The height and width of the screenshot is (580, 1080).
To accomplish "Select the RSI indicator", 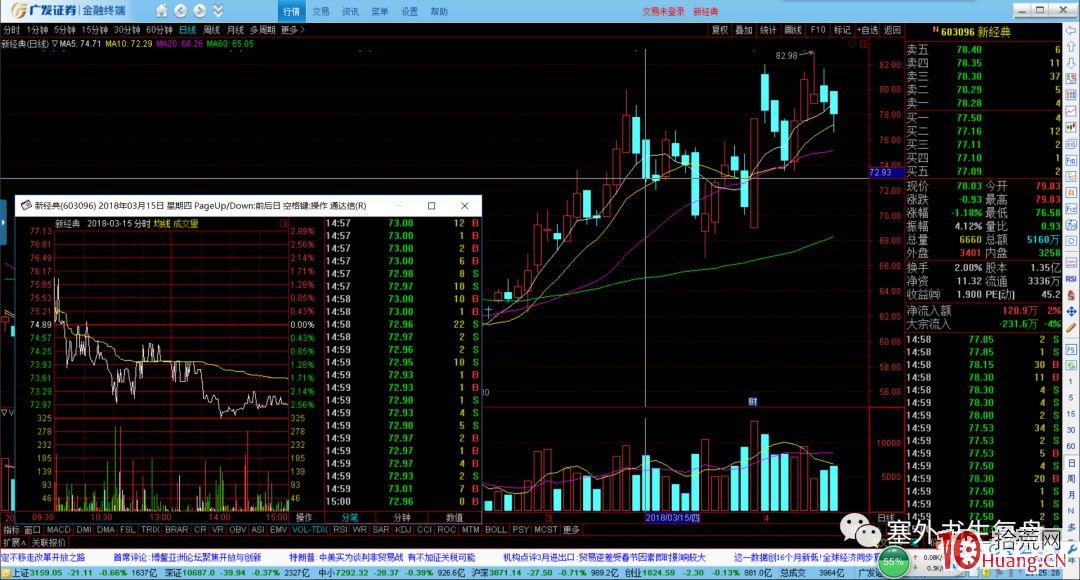I will [x=340, y=530].
